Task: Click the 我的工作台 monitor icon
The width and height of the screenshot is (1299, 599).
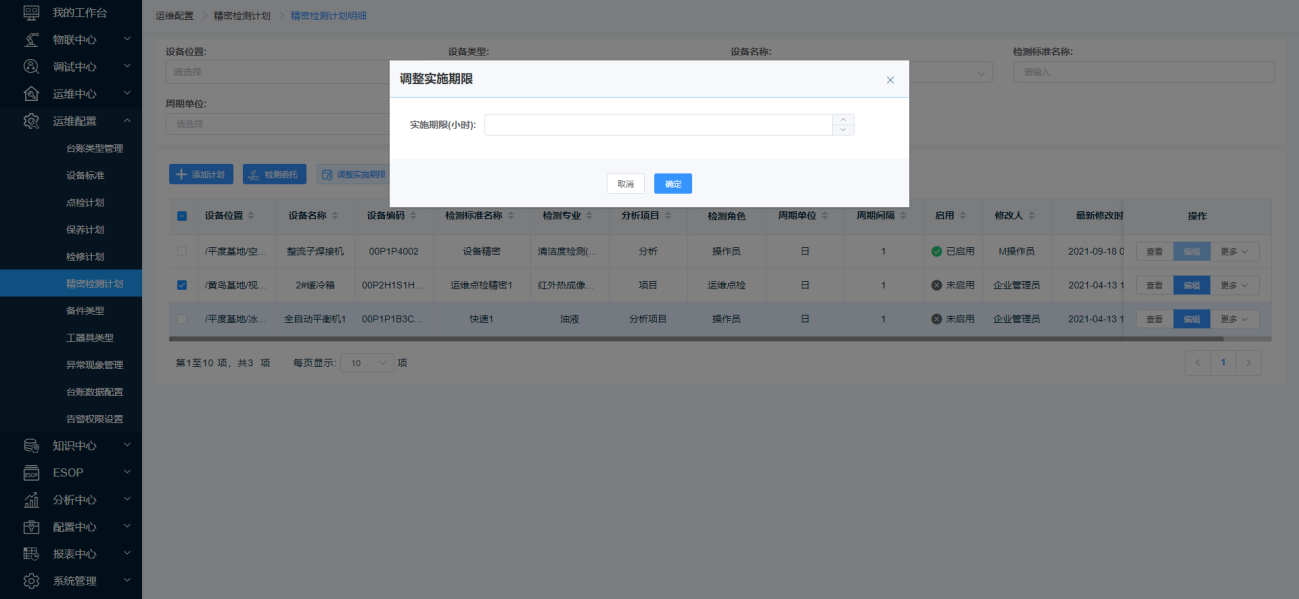Action: coord(31,13)
